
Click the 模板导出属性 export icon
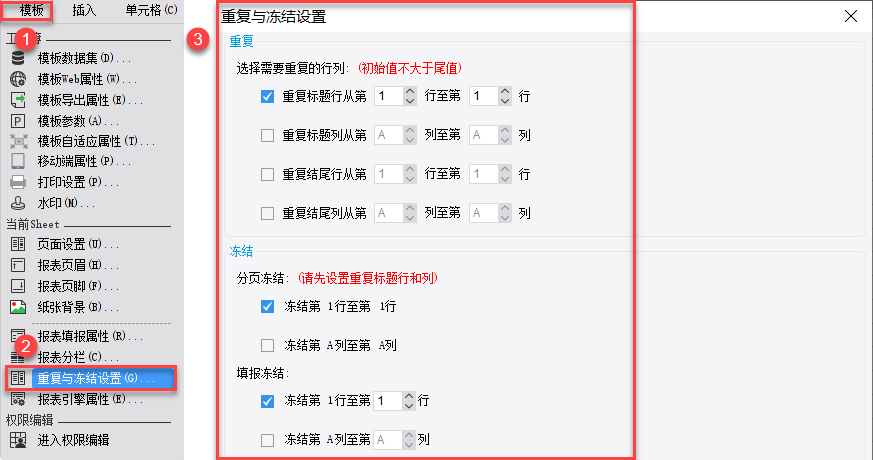click(x=17, y=100)
